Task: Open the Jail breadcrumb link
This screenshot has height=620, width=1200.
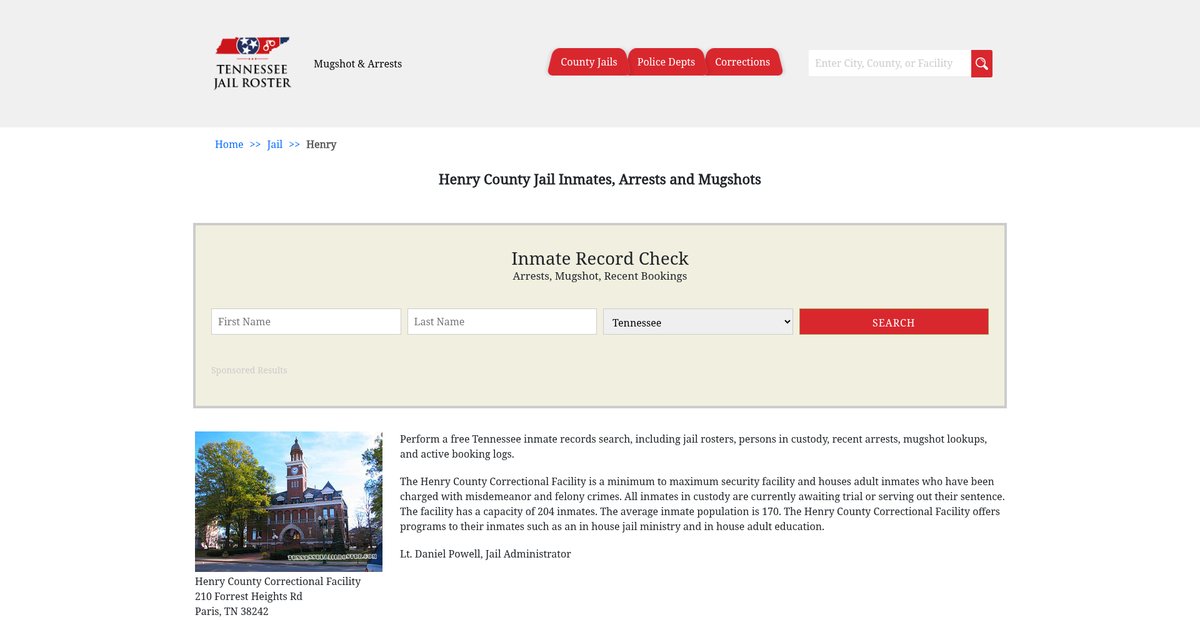Action: tap(275, 145)
